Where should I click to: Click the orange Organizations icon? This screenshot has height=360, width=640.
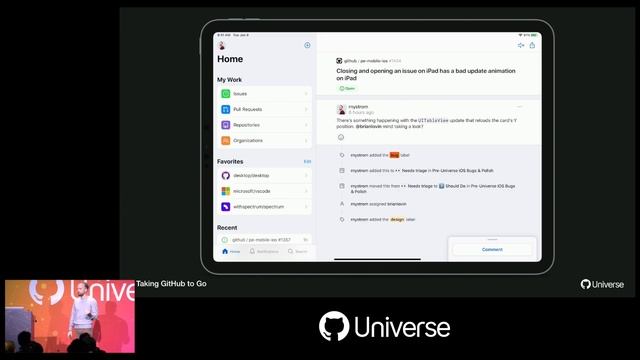(x=226, y=140)
